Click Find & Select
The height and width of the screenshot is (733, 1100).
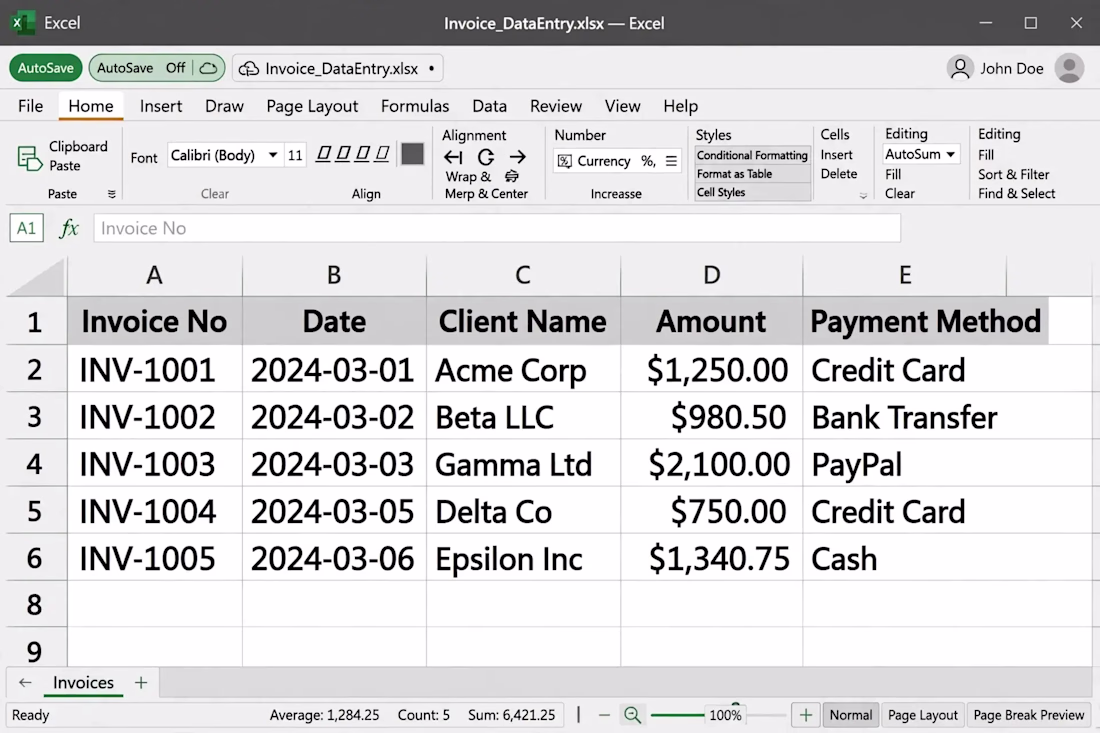(1017, 193)
